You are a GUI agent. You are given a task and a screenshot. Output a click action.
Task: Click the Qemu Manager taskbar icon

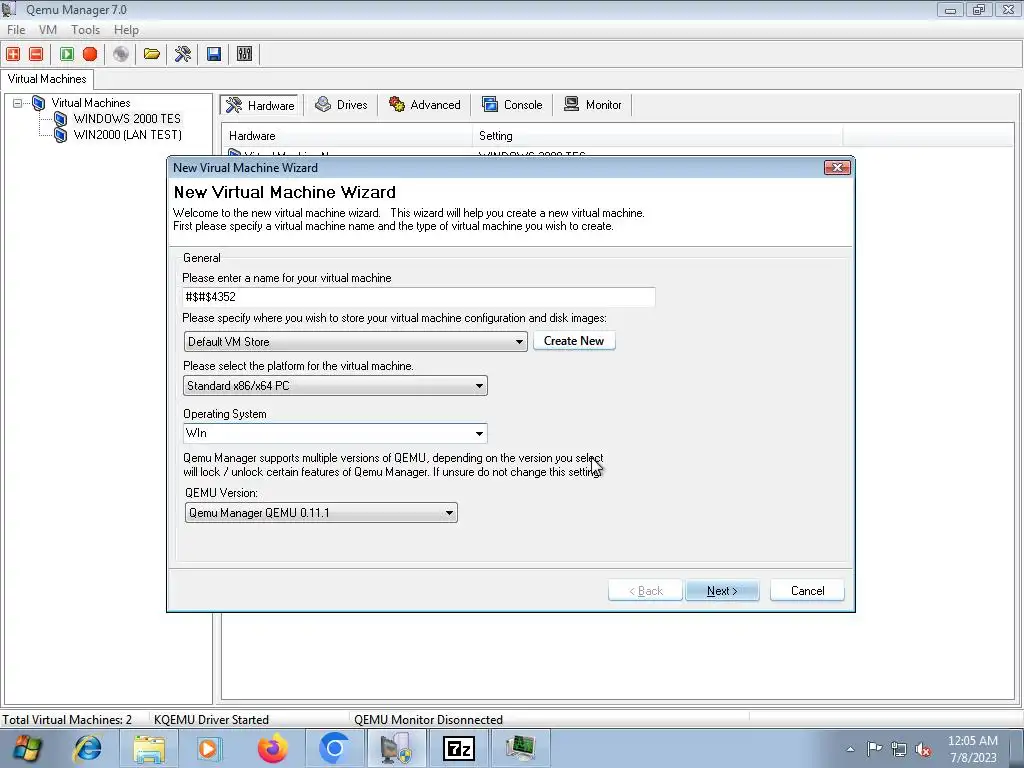pyautogui.click(x=396, y=748)
